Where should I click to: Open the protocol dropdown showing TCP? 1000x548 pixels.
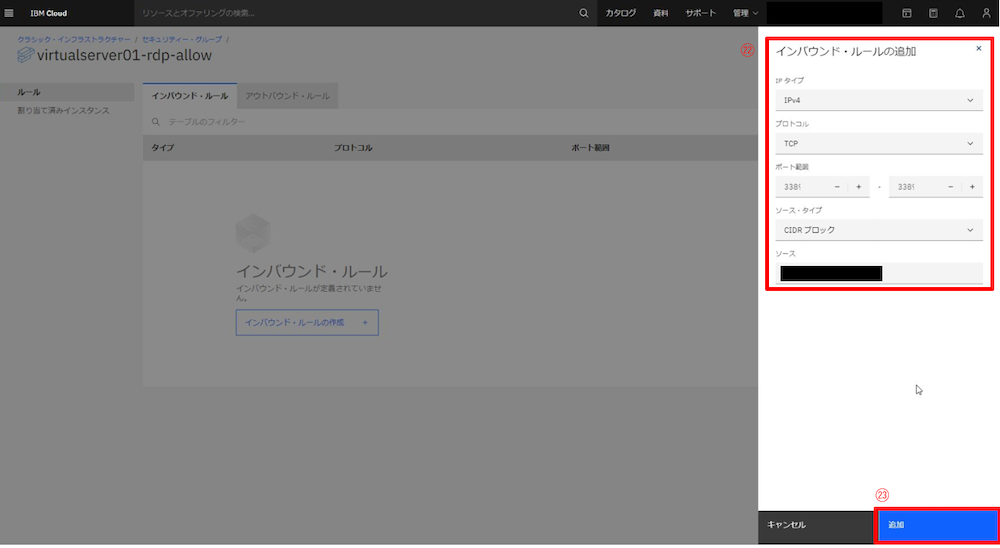[x=879, y=144]
